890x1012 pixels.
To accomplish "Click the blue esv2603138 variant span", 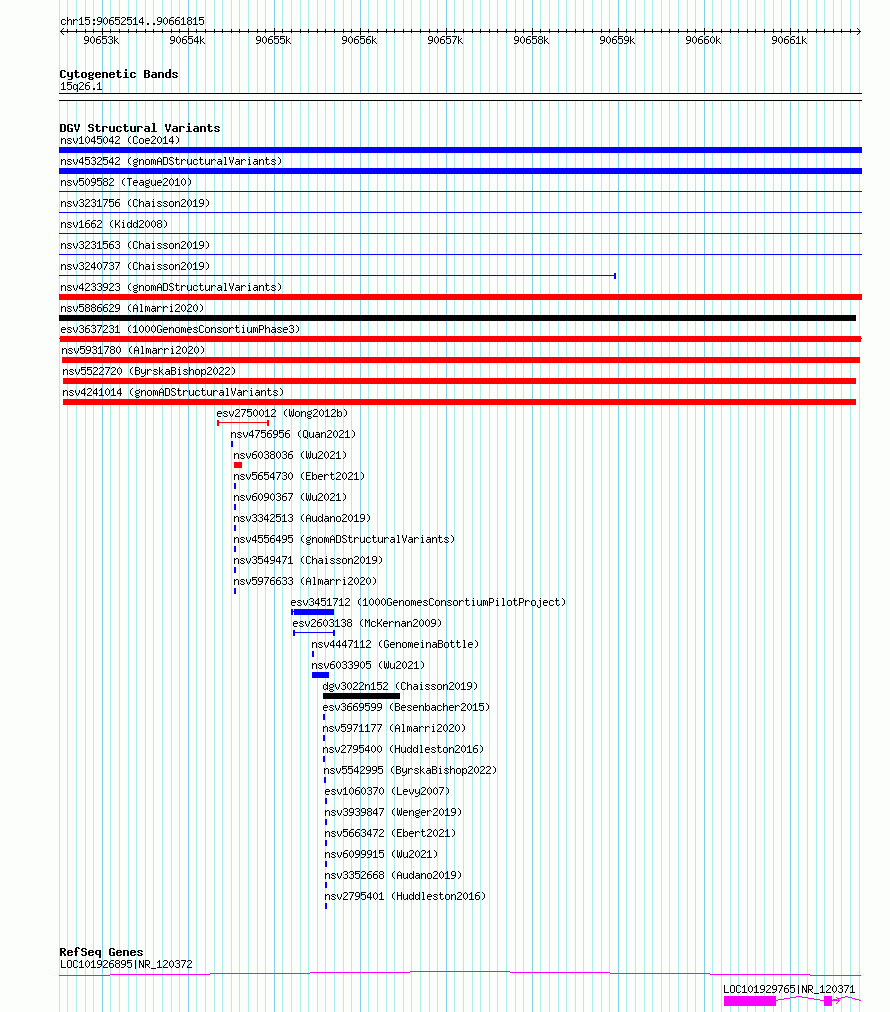I will click(x=314, y=633).
